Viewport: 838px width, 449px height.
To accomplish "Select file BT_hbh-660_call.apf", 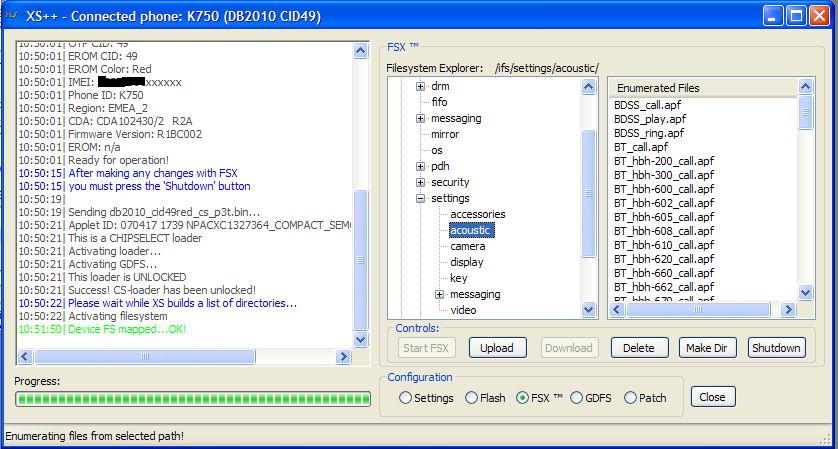I will [x=664, y=273].
